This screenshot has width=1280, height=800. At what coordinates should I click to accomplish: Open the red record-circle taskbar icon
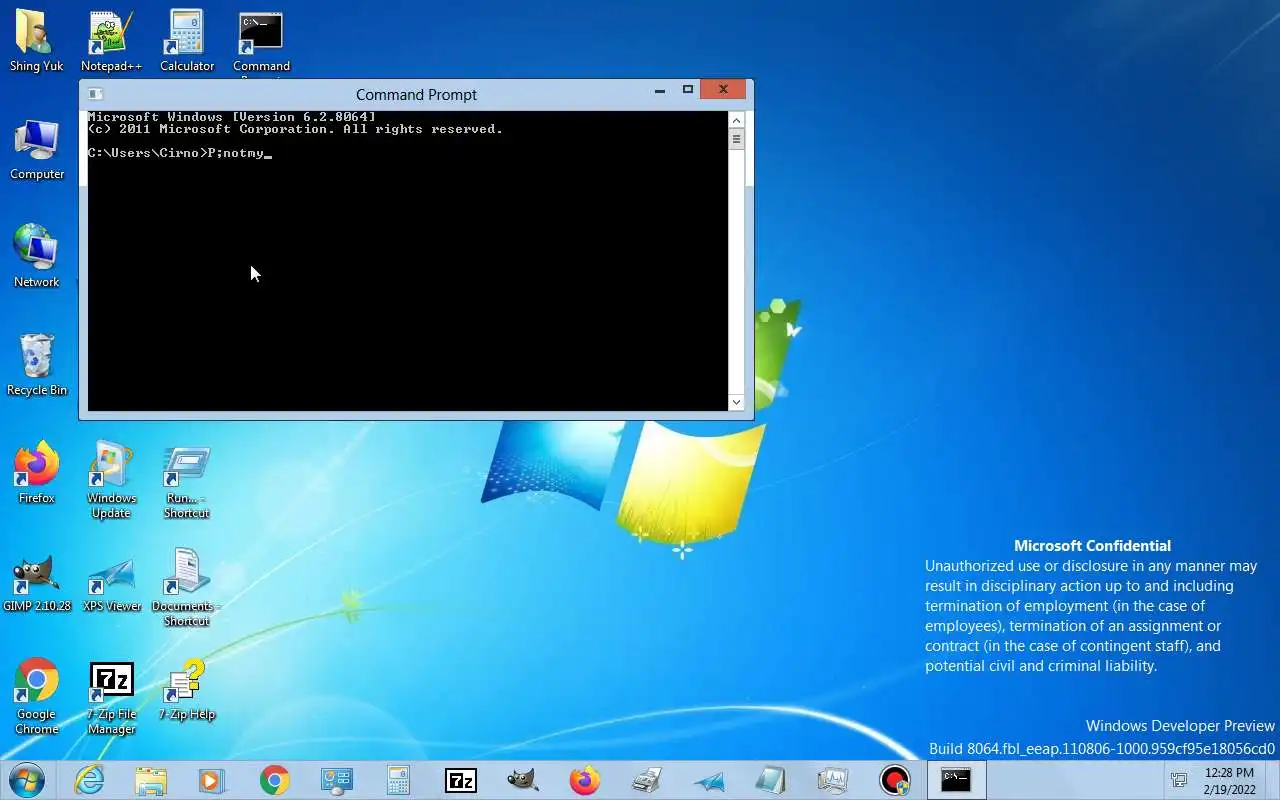coord(894,780)
